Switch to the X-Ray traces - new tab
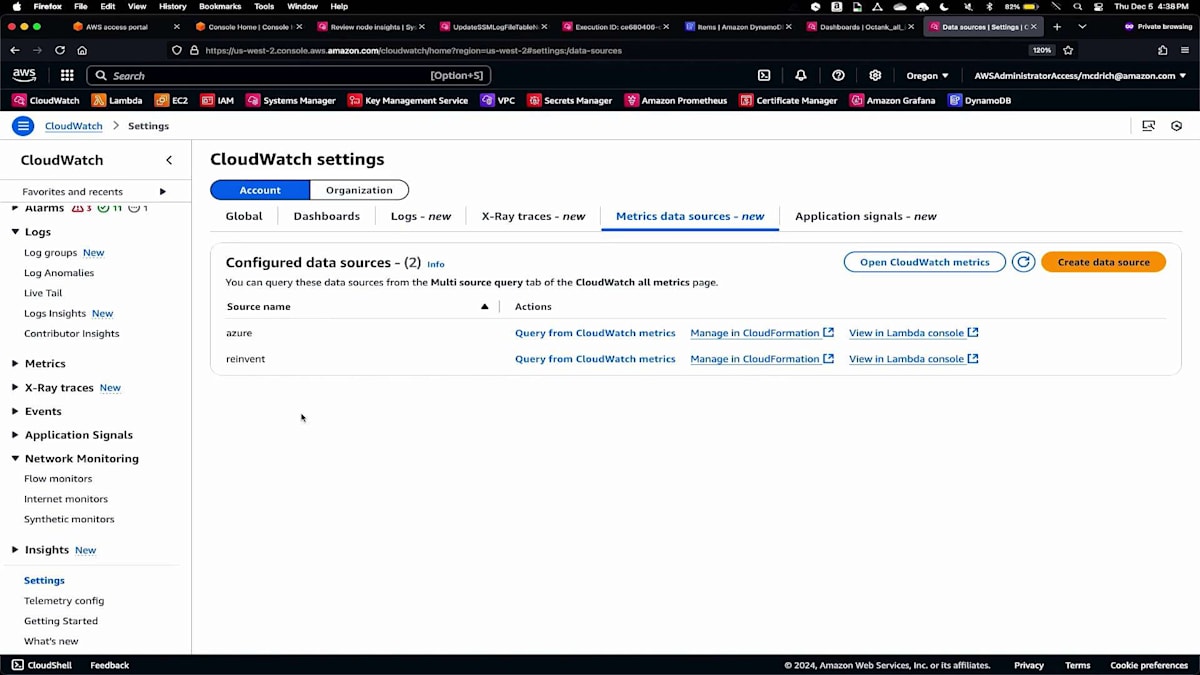This screenshot has width=1200, height=675. pos(533,216)
